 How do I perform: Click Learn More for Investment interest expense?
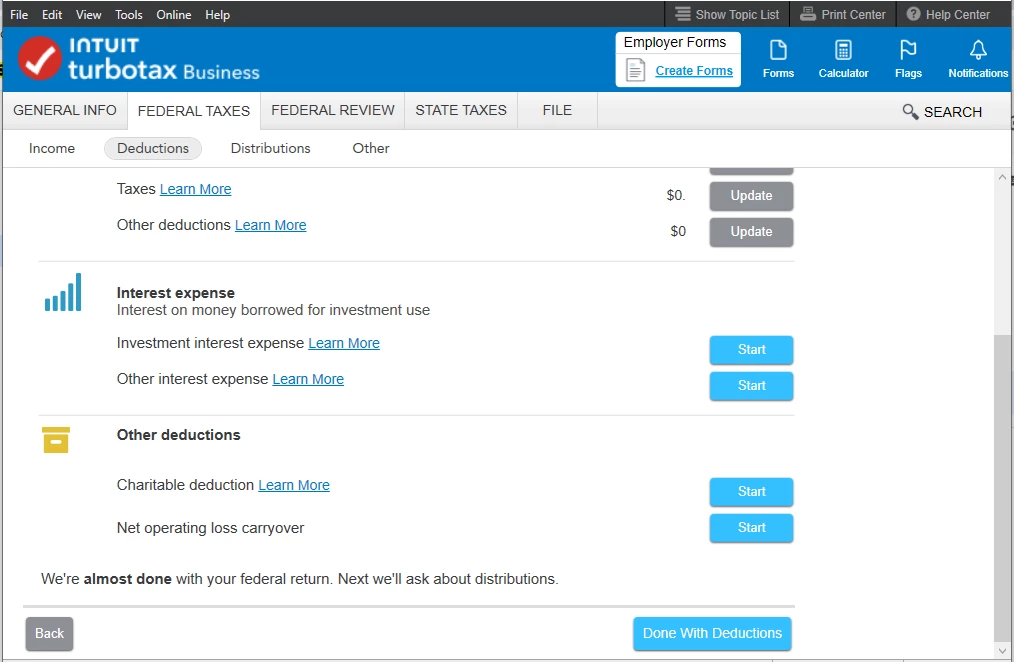pos(343,343)
